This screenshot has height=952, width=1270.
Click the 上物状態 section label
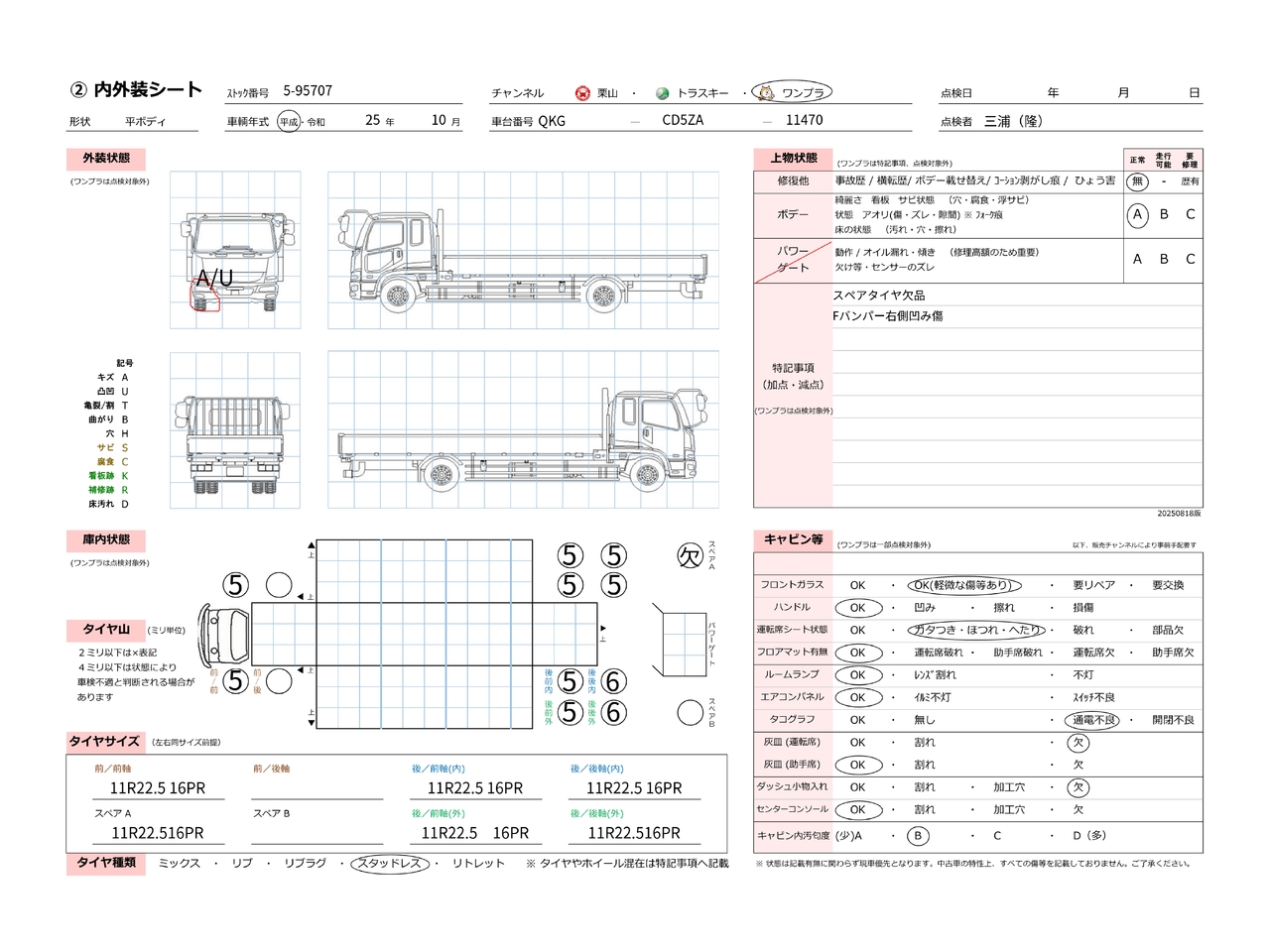[794, 159]
